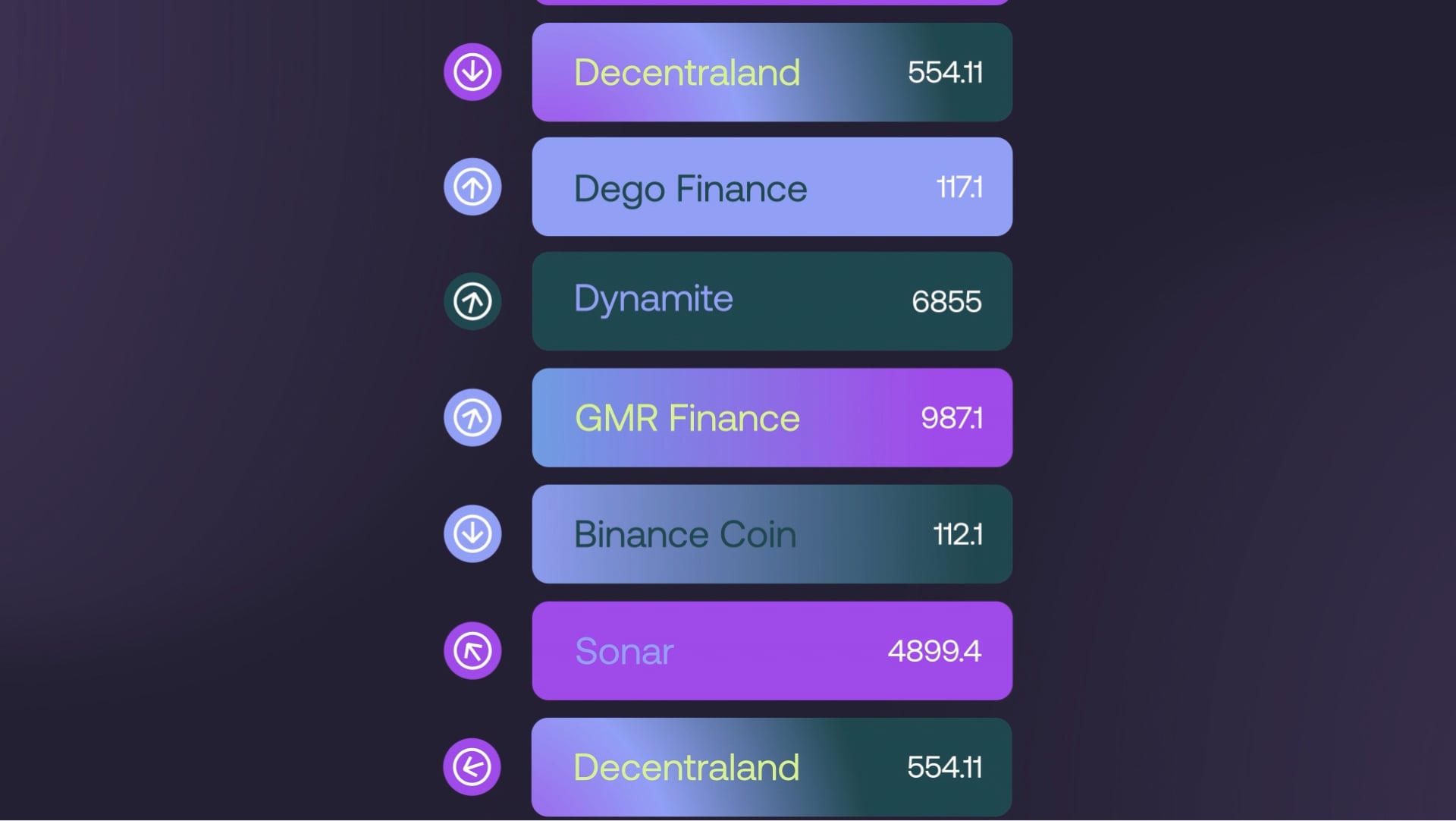Click the down arrow icon beside top Decentraland
The height and width of the screenshot is (821, 1456).
pos(472,72)
